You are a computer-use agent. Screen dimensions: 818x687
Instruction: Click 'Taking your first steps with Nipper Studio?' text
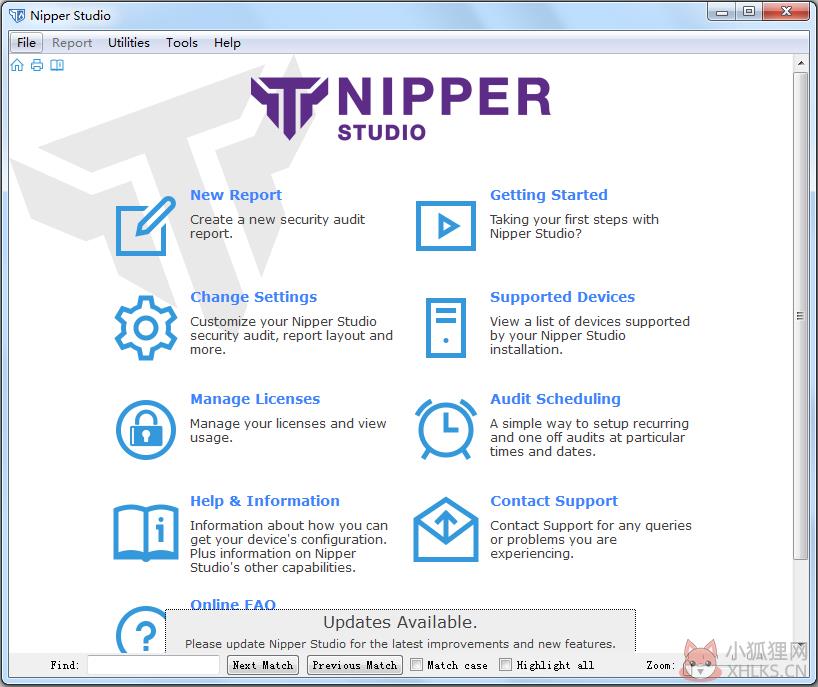[x=574, y=226]
